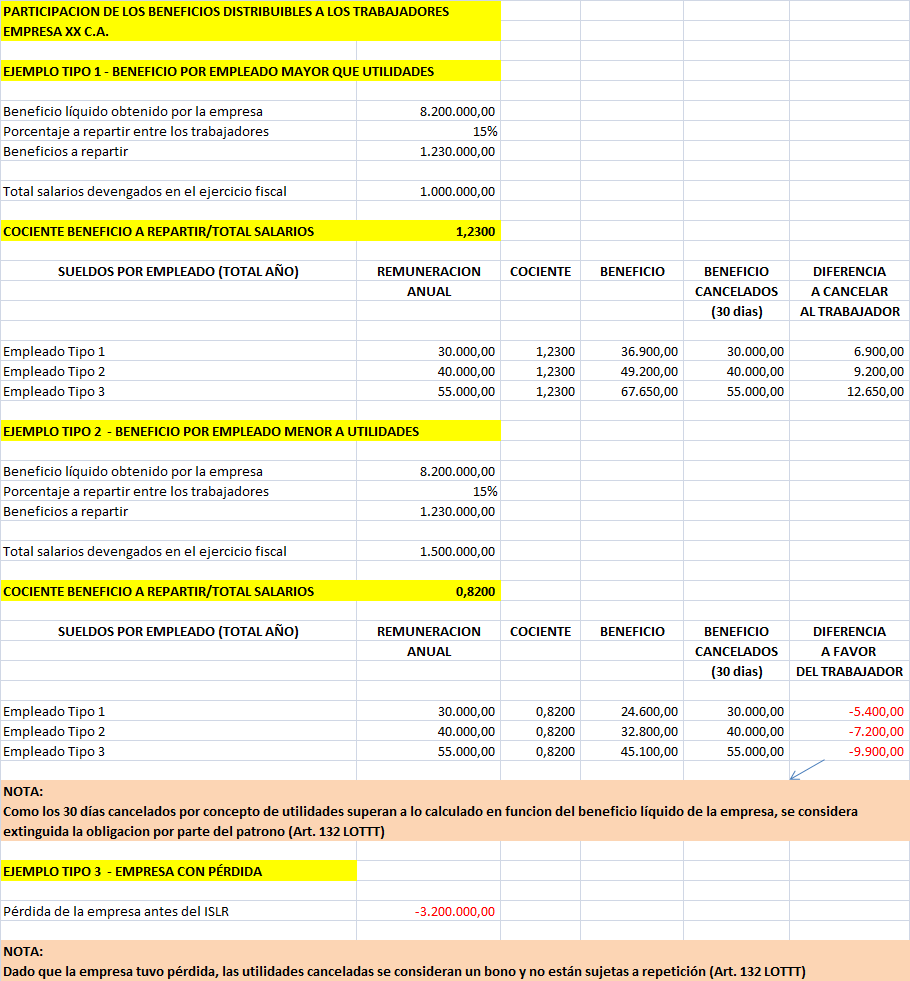Select the EJEMPLO TIPO 1 heading cell
This screenshot has width=910, height=981.
click(x=250, y=71)
